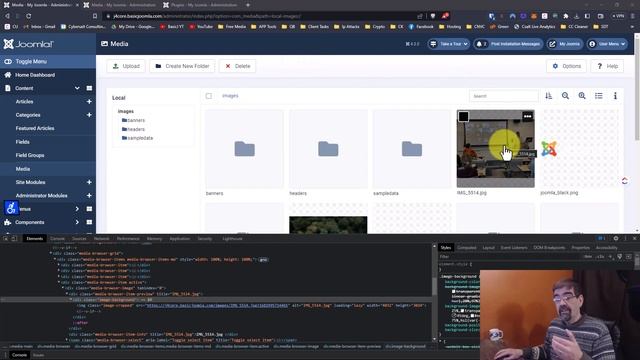Viewport: 640px width, 360px height.
Task: Open the accessibility widget icon
Action: coord(11,208)
